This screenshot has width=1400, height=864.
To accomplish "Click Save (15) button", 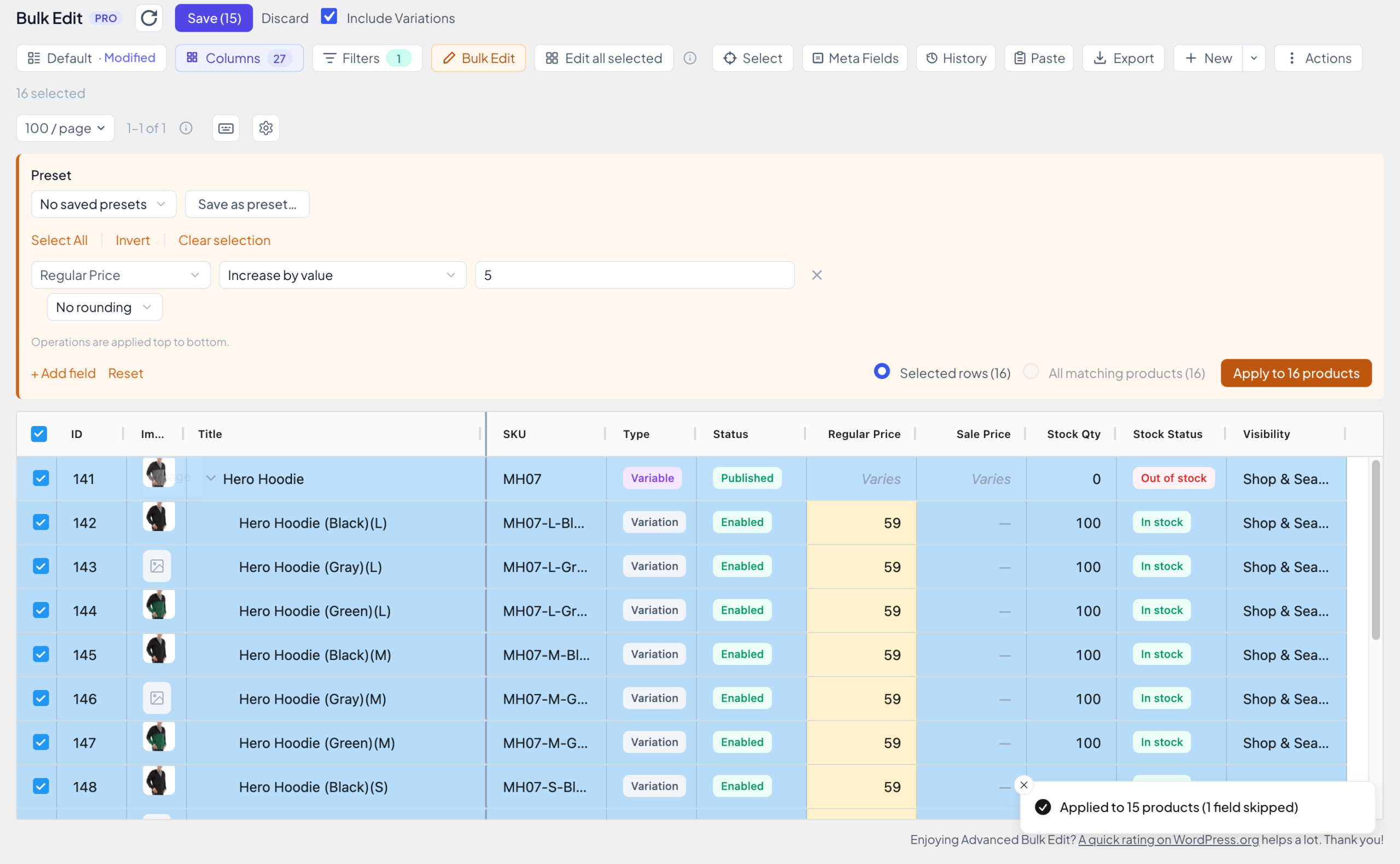I will (x=214, y=18).
